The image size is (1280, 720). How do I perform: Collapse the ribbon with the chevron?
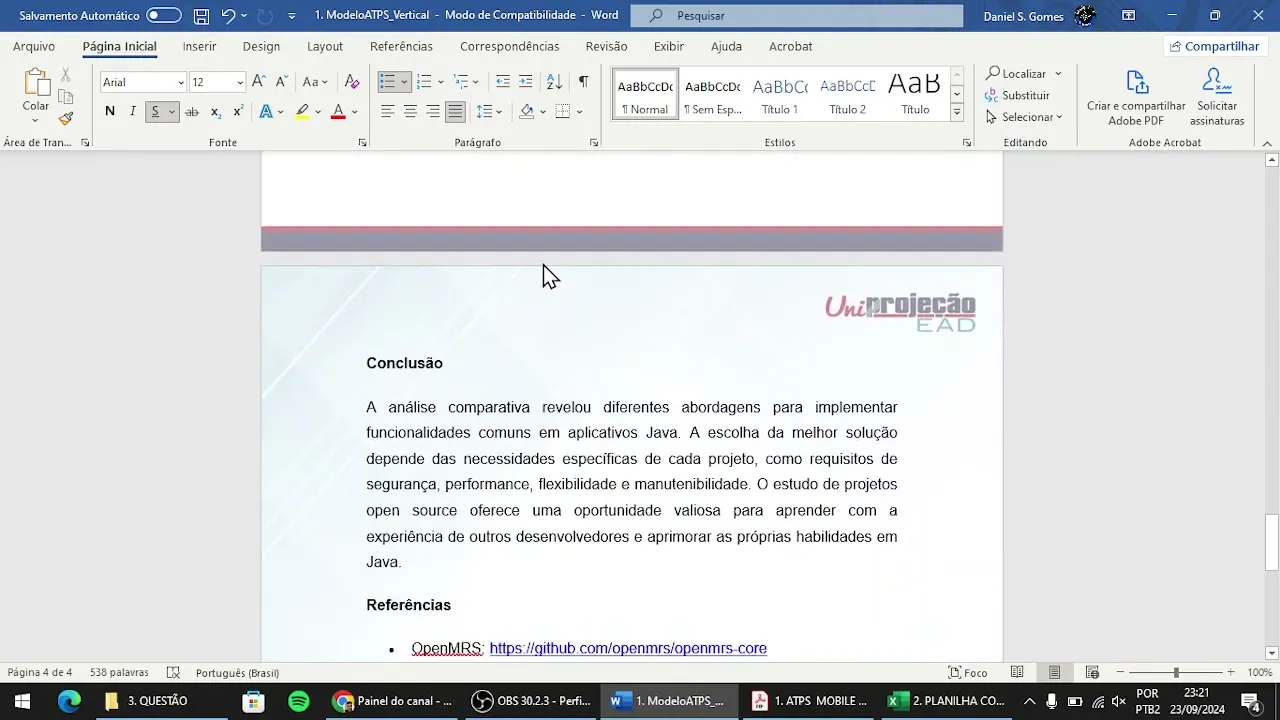click(1268, 143)
